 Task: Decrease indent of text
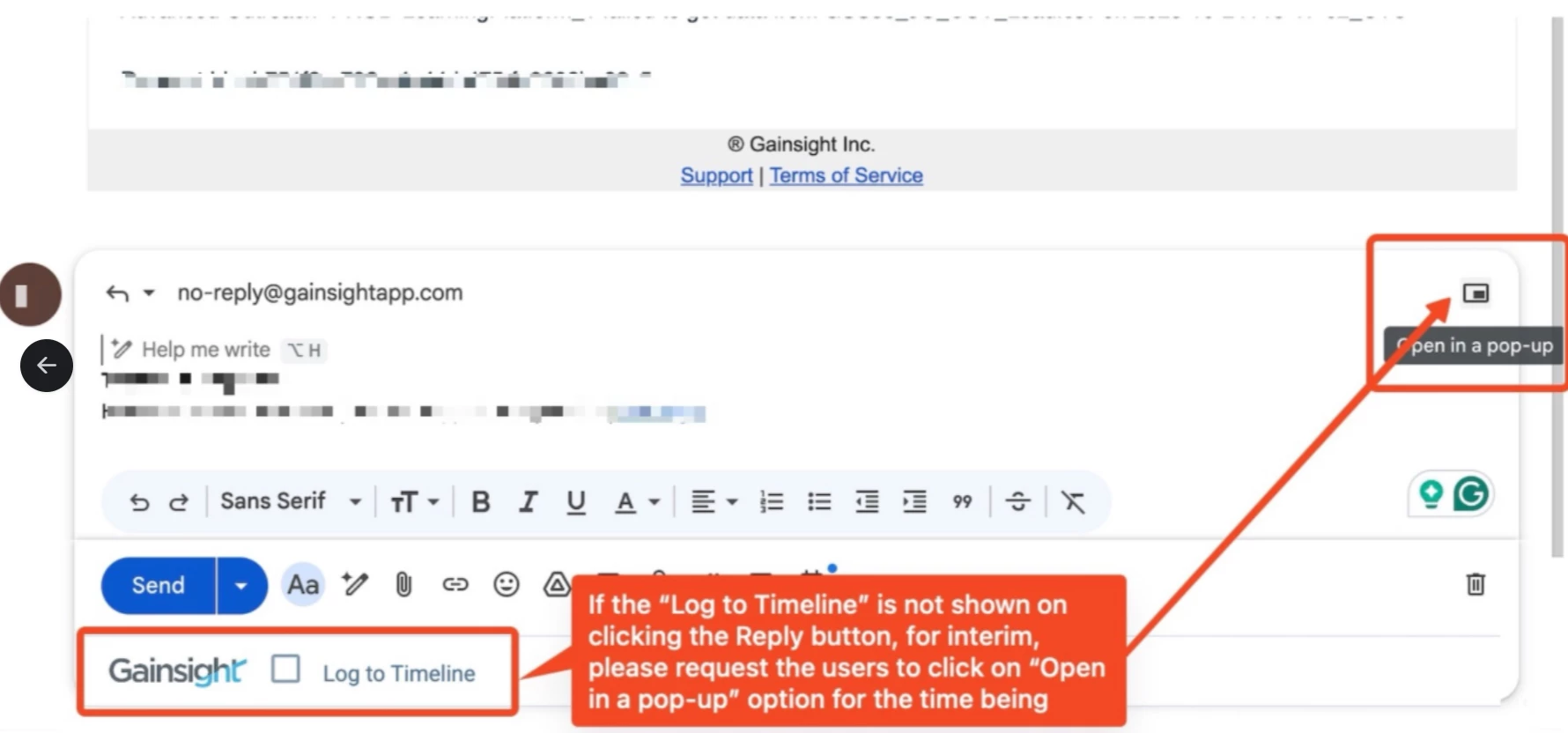click(x=867, y=502)
